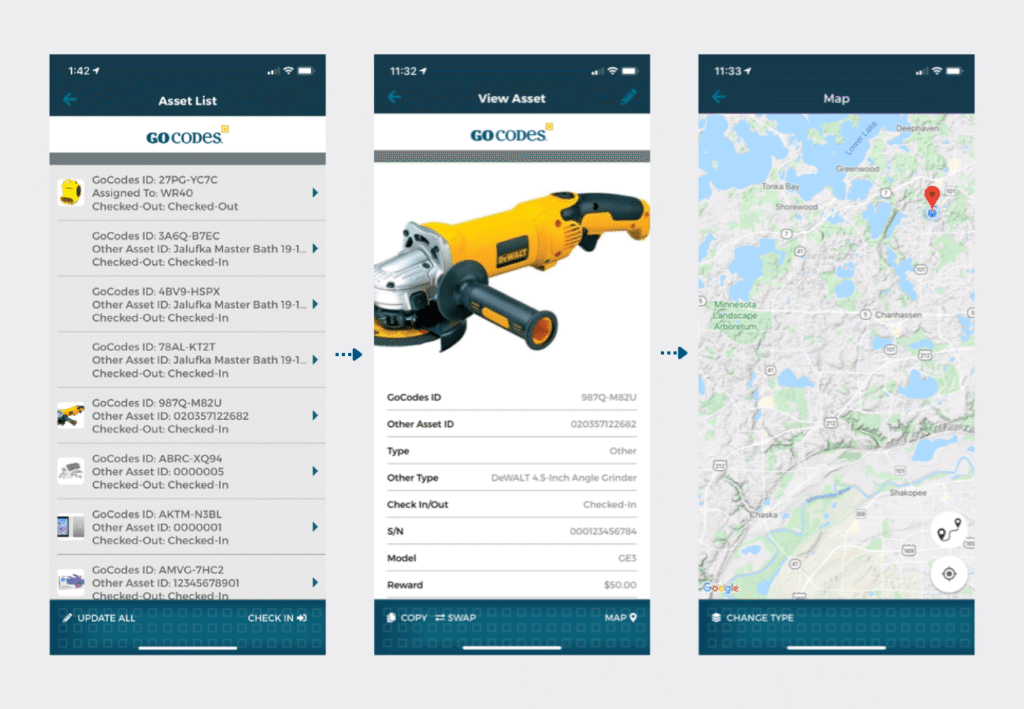Tap the Tonka Bay label on the map
The image size is (1024, 709).
780,186
